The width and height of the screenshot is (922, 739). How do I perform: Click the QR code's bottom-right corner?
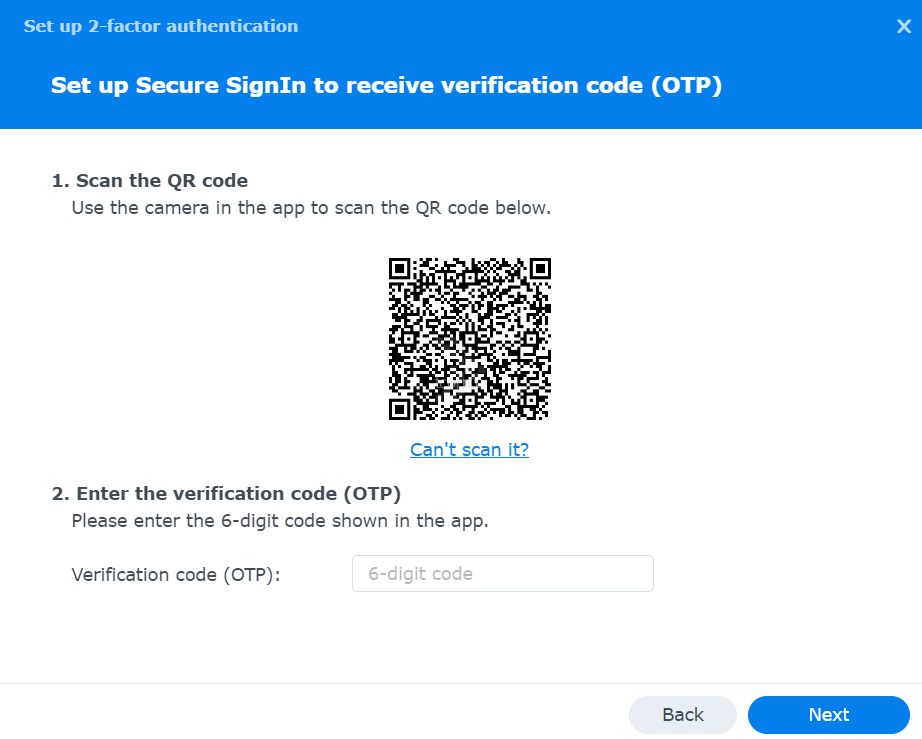coord(546,415)
